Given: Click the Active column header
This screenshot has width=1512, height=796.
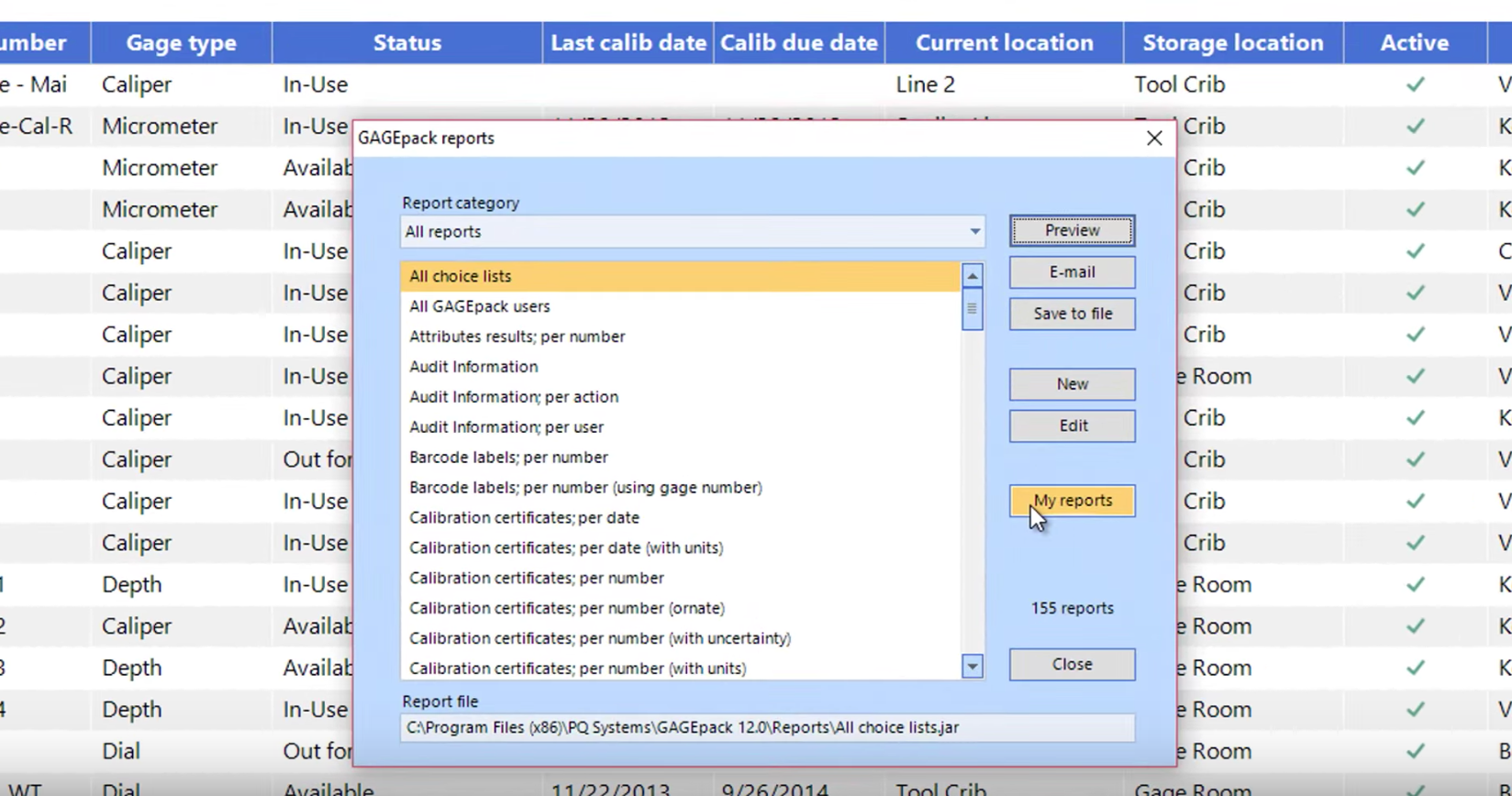Looking at the screenshot, I should pyautogui.click(x=1414, y=43).
